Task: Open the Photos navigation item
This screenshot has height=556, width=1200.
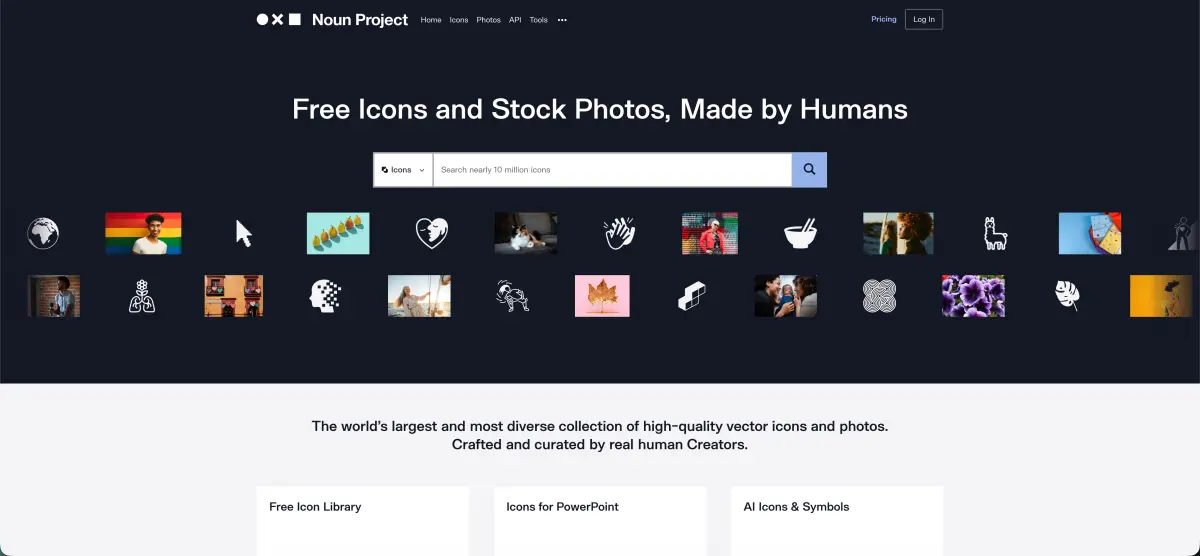Action: [488, 20]
